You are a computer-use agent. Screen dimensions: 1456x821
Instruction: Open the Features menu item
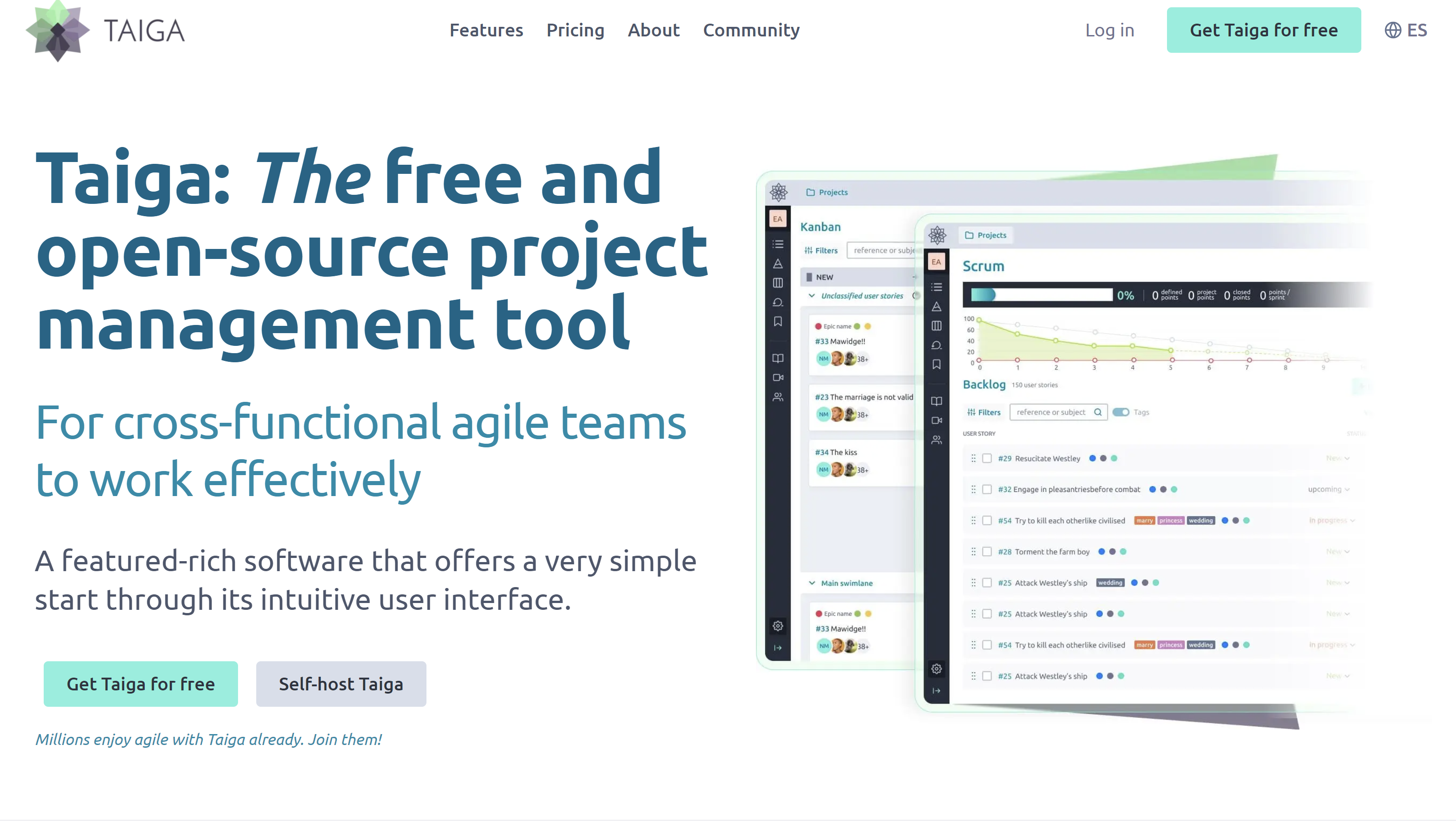click(x=486, y=30)
